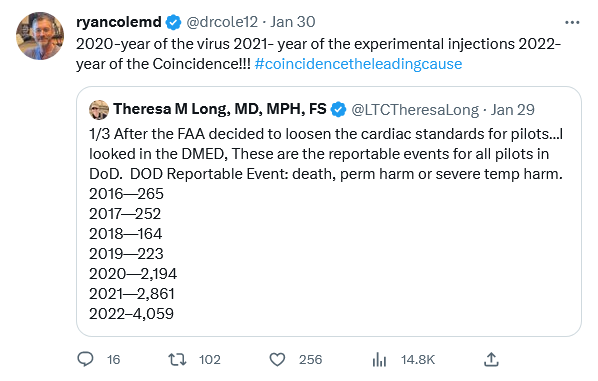Open the quoted tweet about DMED pilot events
Screen dimensions: 598x381
click(329, 212)
